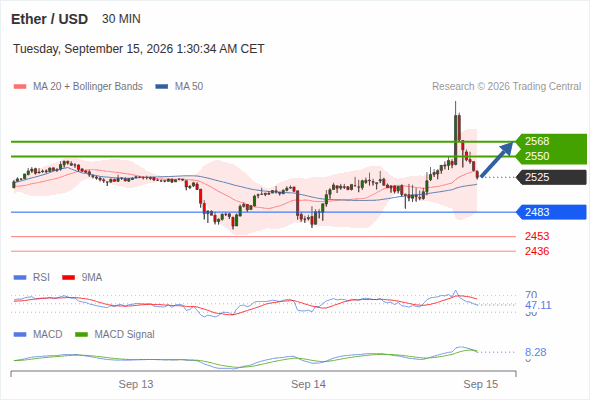590x400 pixels.
Task: Click the 30 MIN timeframe label
Action: click(x=121, y=19)
